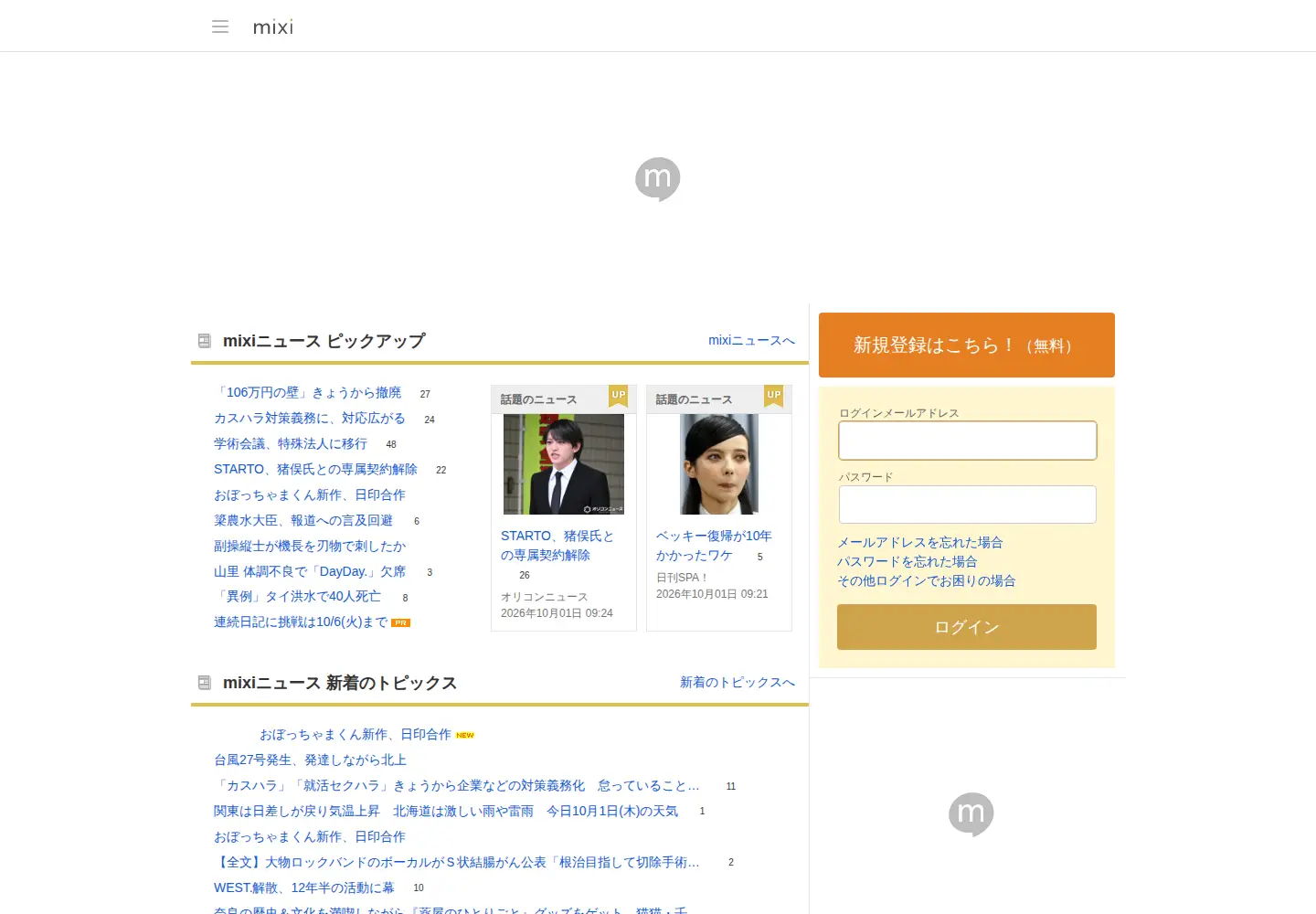The image size is (1316, 914).
Task: Click the newspaper icon beside 新着のトピックス heading
Action: point(205,683)
